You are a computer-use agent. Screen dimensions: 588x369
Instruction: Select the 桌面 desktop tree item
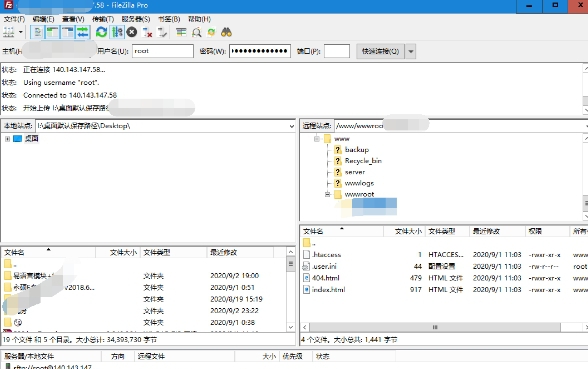click(x=32, y=139)
